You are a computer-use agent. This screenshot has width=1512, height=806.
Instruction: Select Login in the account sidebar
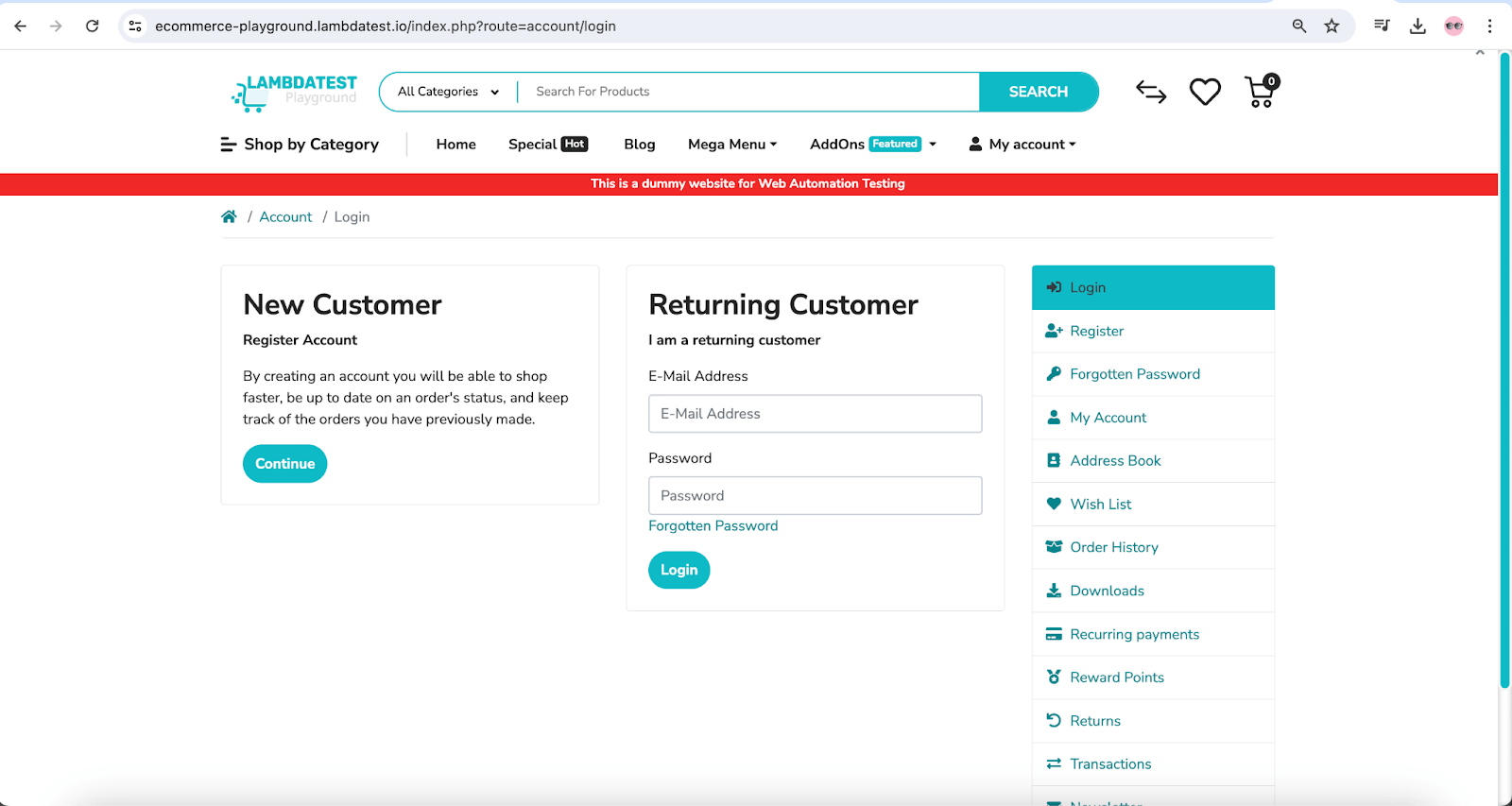coord(1153,287)
